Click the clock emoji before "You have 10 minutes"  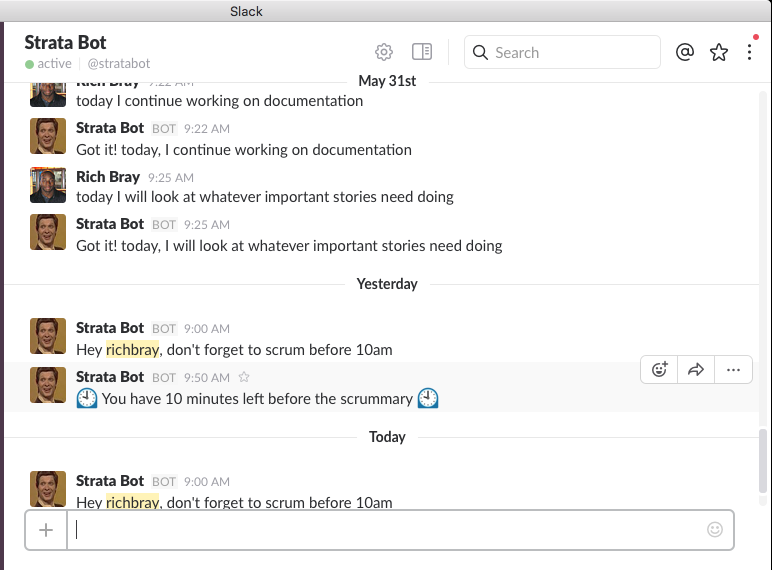tap(87, 399)
